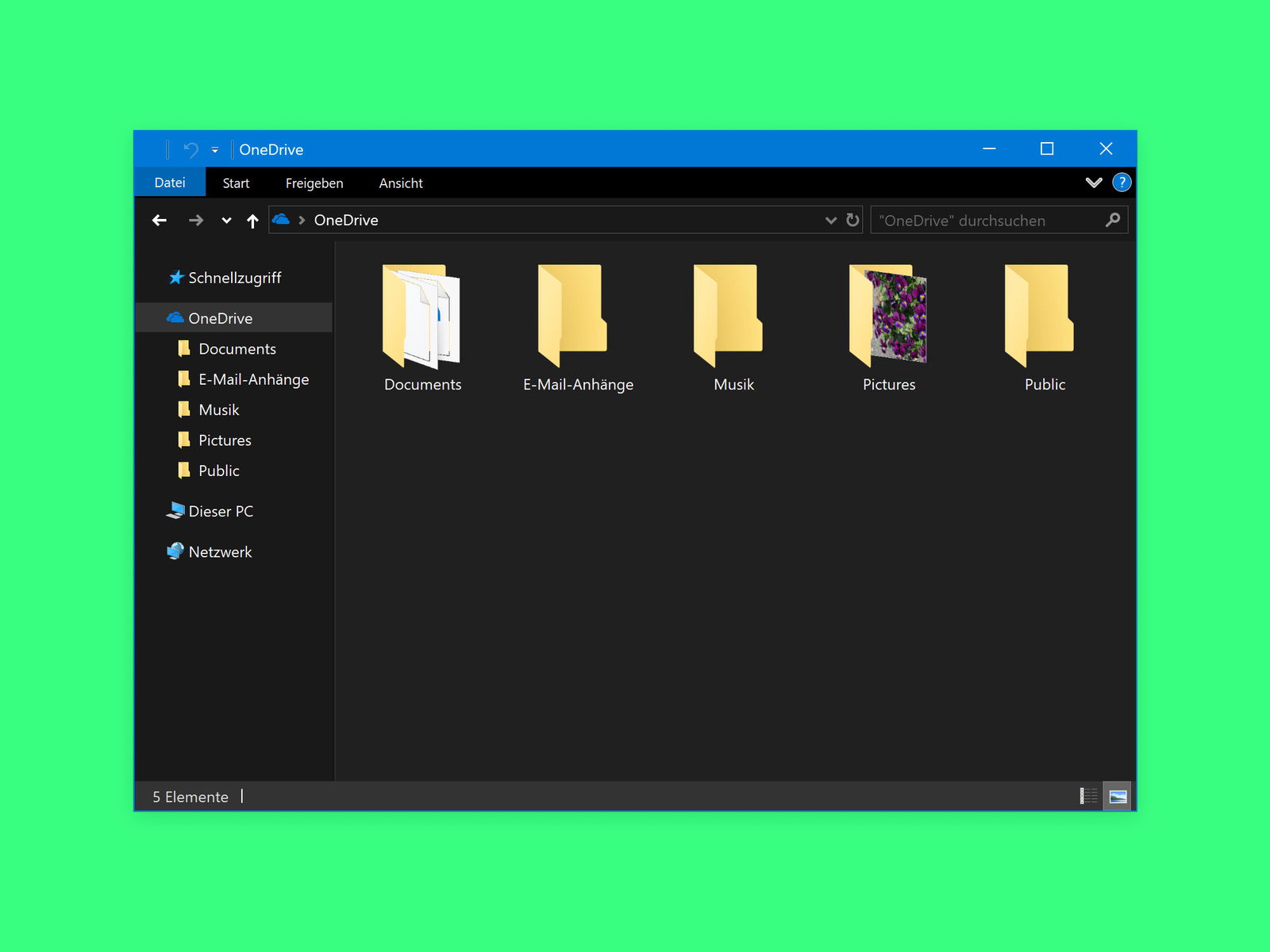
Task: Switch to the Start ribbon tab
Action: (x=236, y=183)
